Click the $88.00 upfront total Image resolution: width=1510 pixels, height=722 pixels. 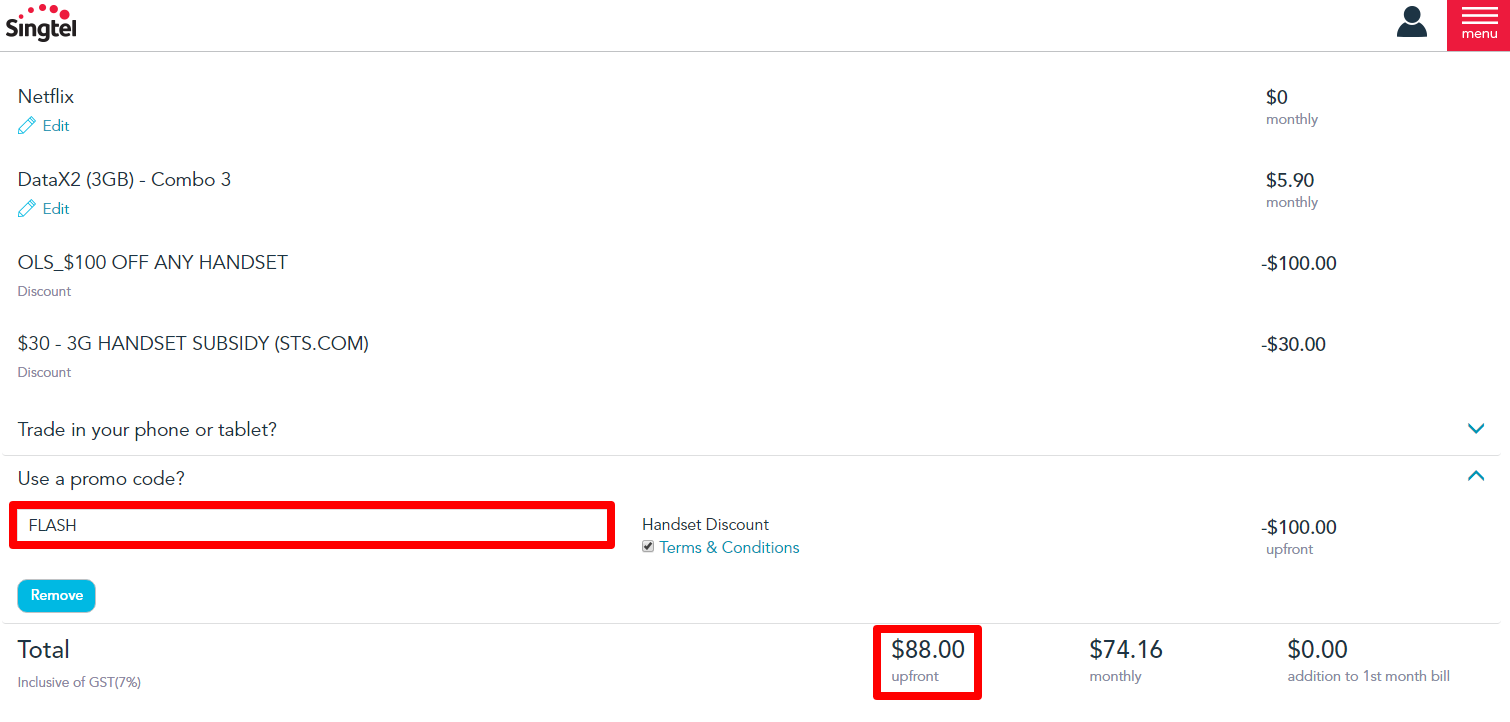coord(928,650)
